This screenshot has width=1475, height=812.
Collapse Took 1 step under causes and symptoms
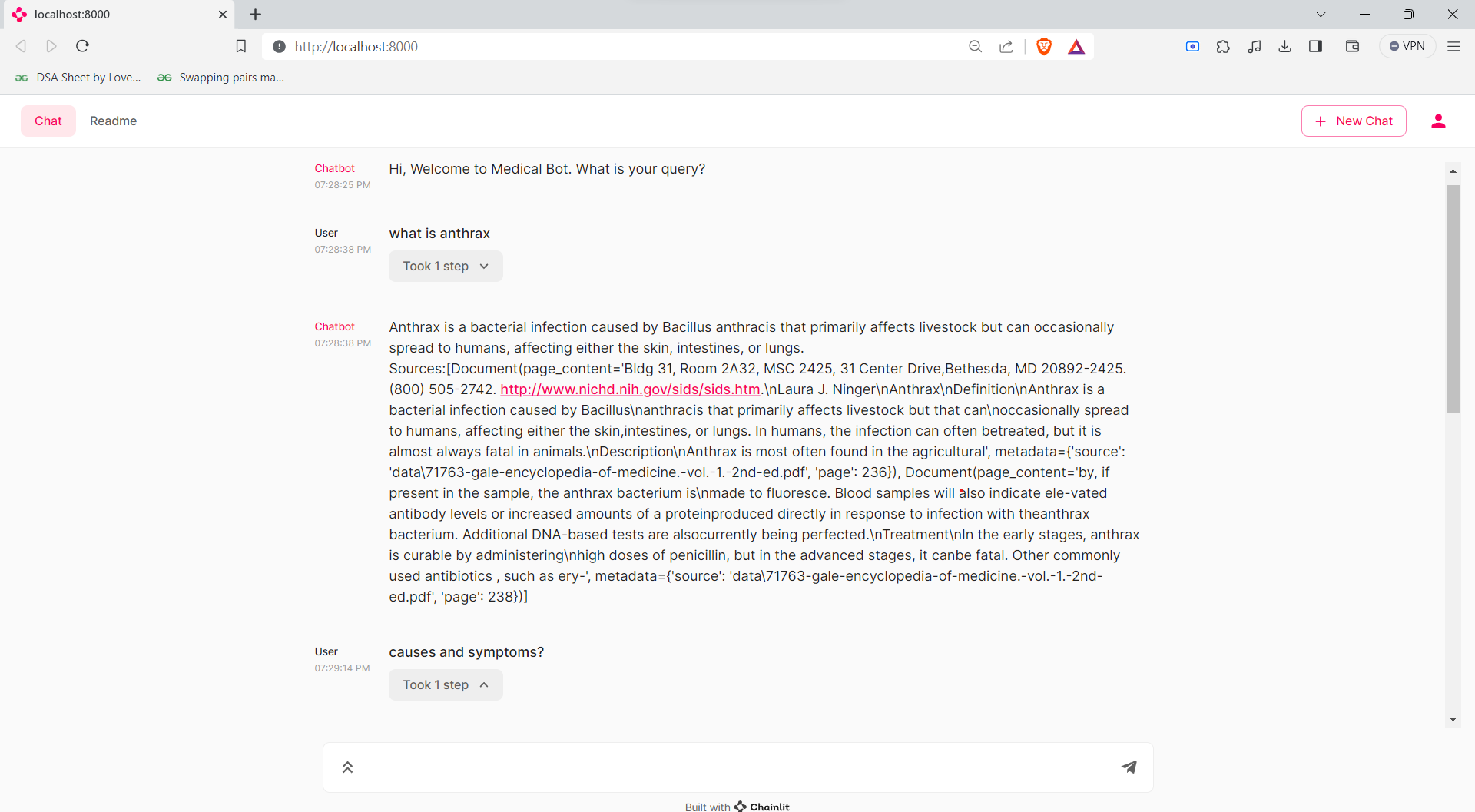click(x=446, y=684)
